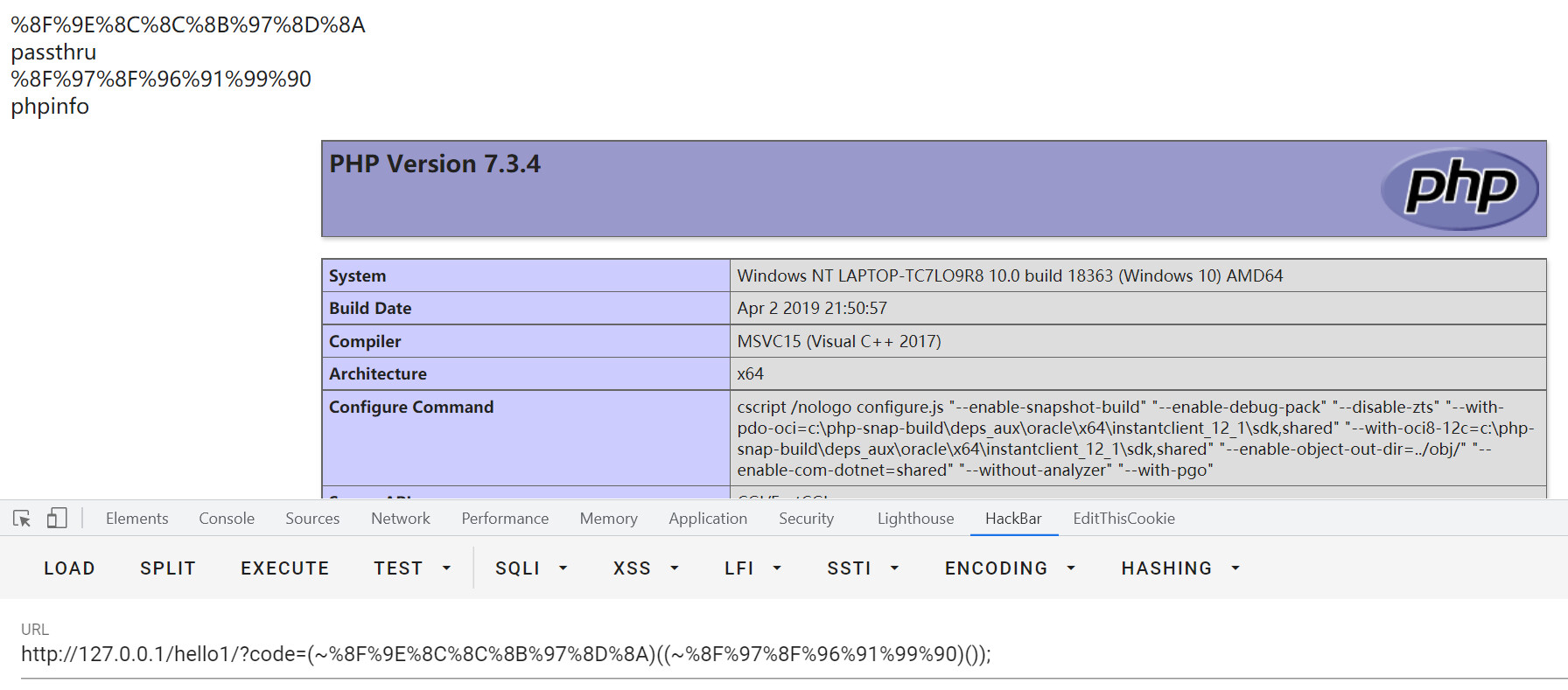Open the Lighthouse tab
Image resolution: width=1568 pixels, height=690 pixels.
(x=915, y=519)
